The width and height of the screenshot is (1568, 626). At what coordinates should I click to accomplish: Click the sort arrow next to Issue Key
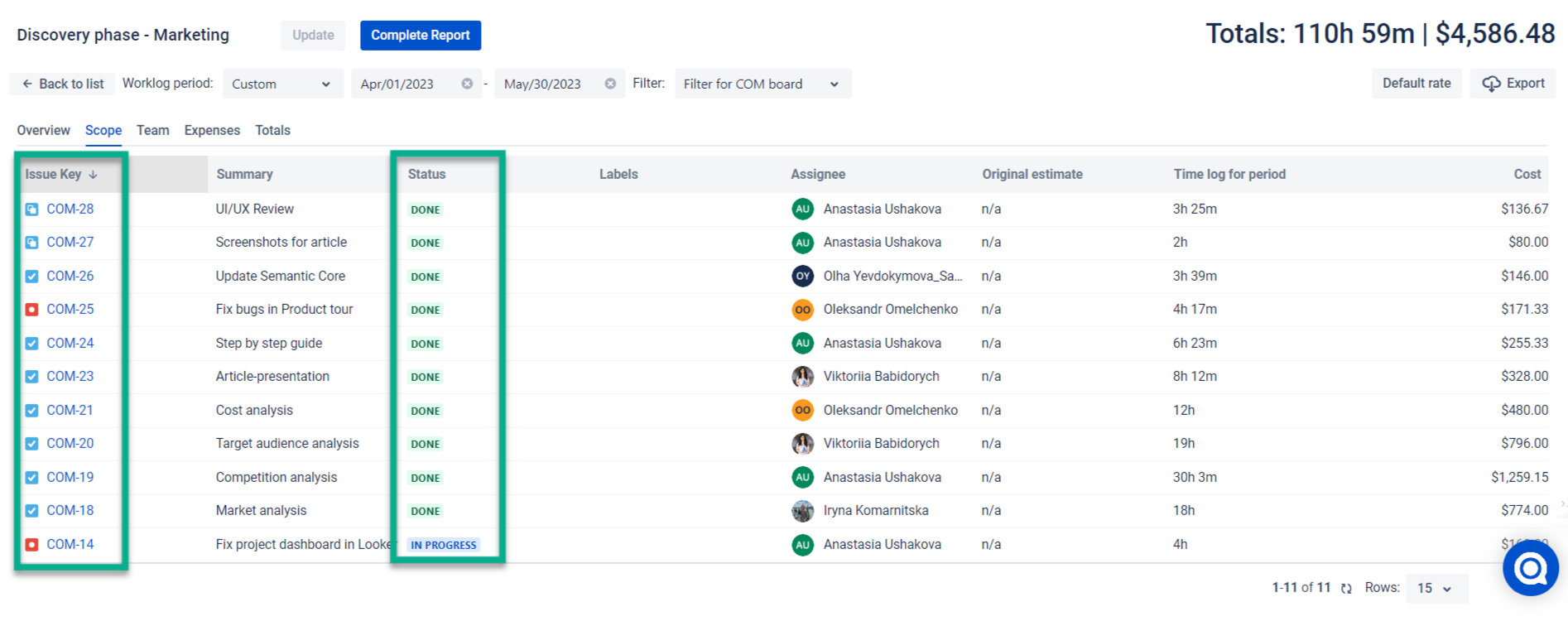93,175
